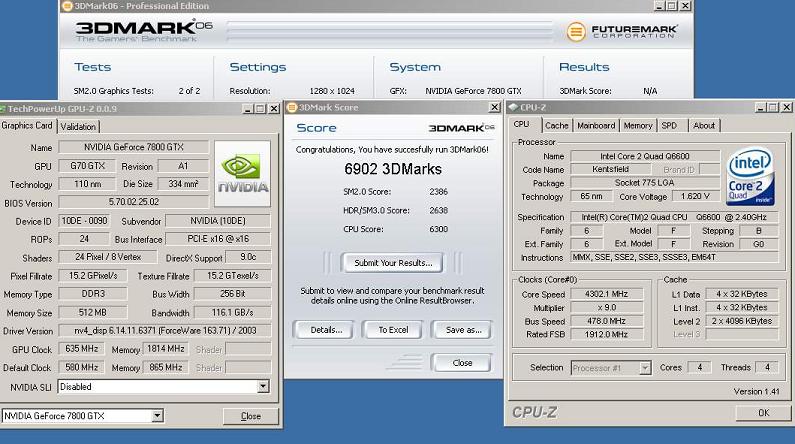Viewport: 795px width, 444px height.
Task: Click the Memory Type DDR3 field
Action: coord(93,294)
